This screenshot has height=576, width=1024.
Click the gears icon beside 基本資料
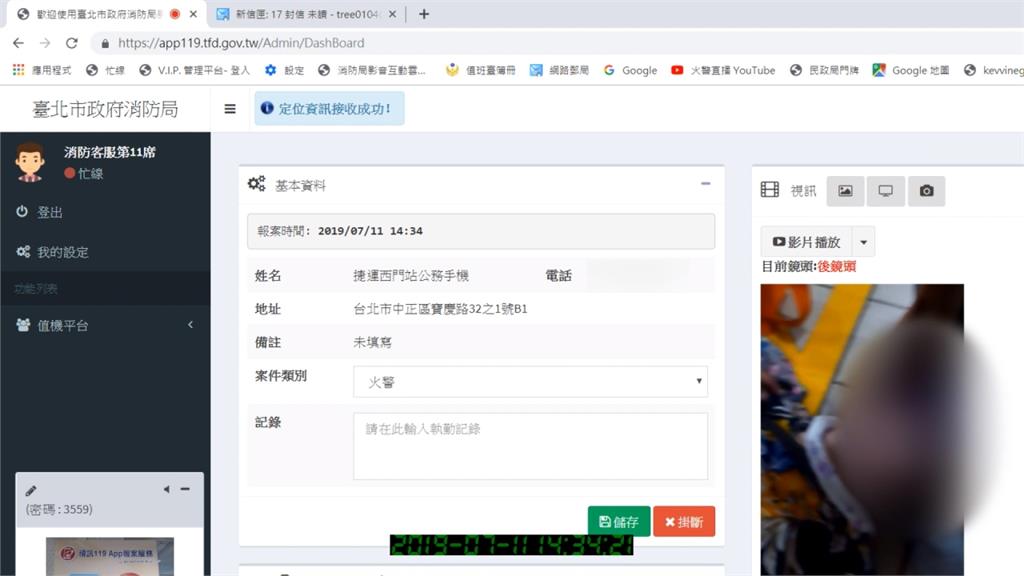click(257, 184)
